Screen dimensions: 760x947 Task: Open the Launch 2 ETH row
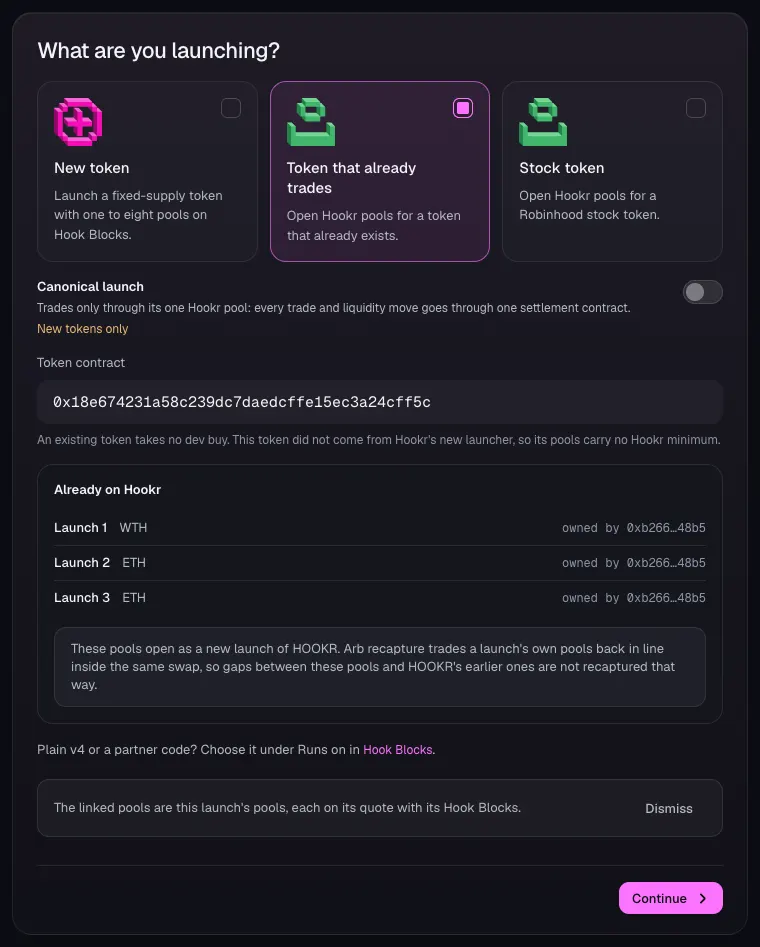pyautogui.click(x=380, y=563)
